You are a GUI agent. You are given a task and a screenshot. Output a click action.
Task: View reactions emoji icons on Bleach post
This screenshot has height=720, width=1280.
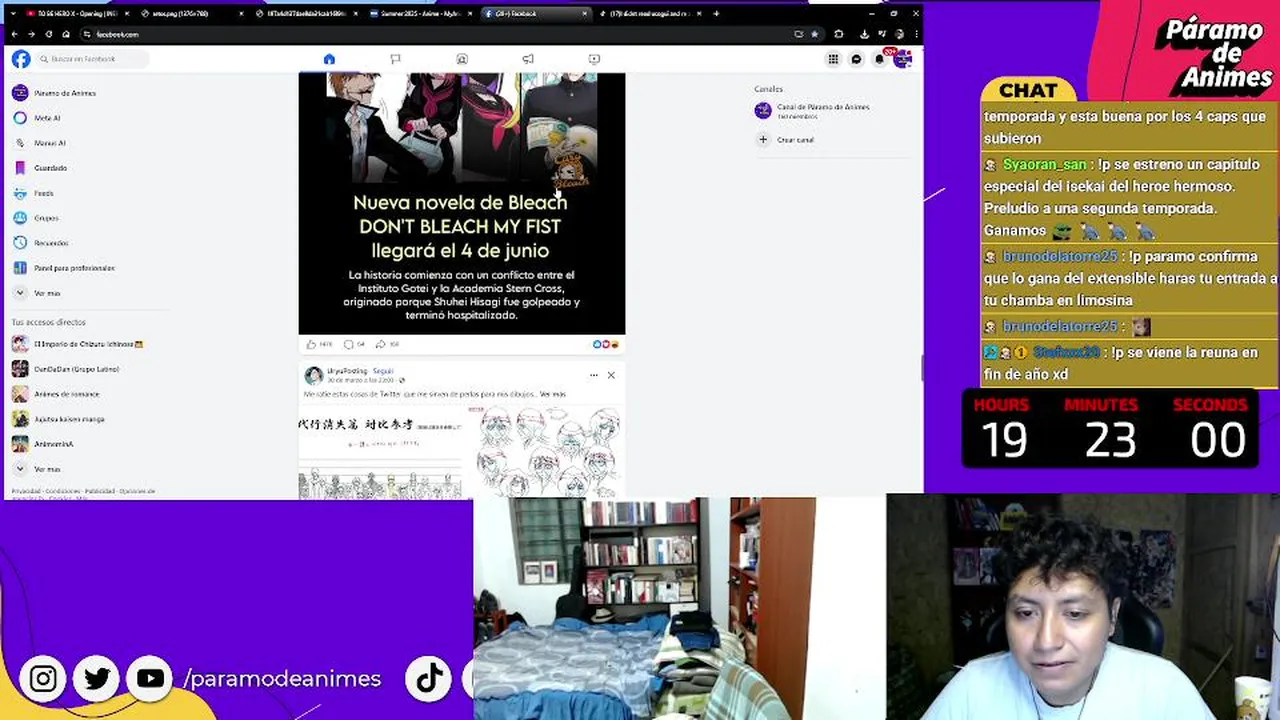(x=606, y=344)
